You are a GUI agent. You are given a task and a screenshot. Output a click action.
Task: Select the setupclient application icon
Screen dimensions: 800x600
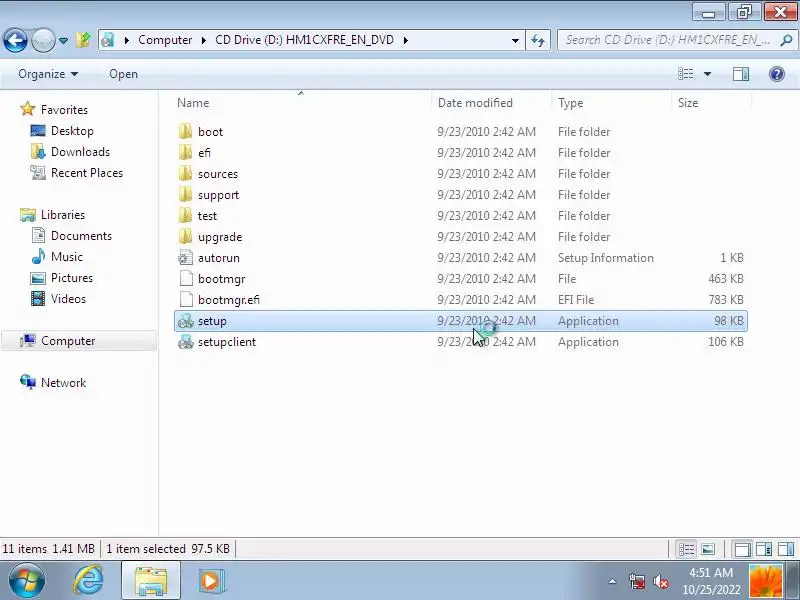click(186, 342)
